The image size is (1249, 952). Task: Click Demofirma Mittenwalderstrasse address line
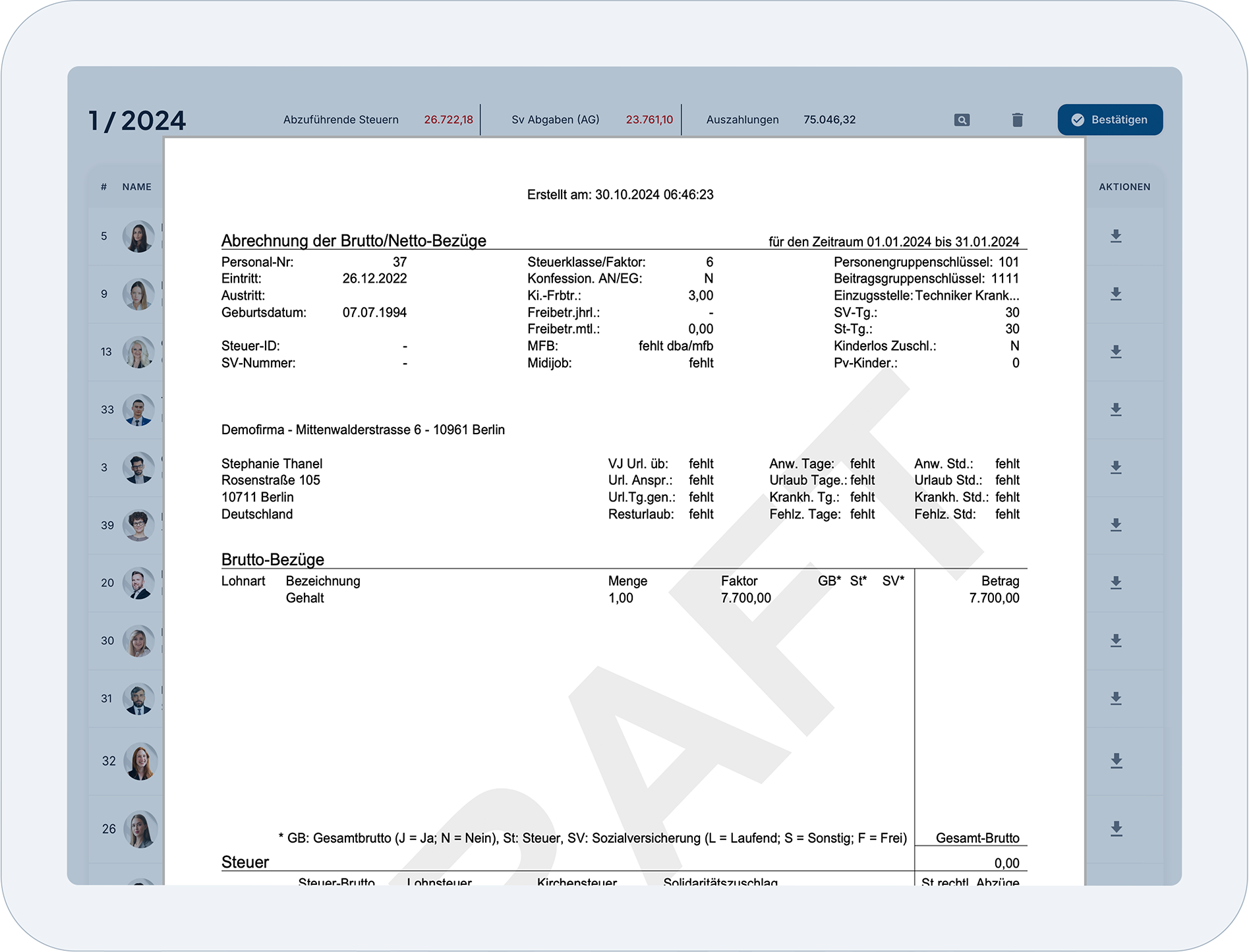click(x=363, y=430)
